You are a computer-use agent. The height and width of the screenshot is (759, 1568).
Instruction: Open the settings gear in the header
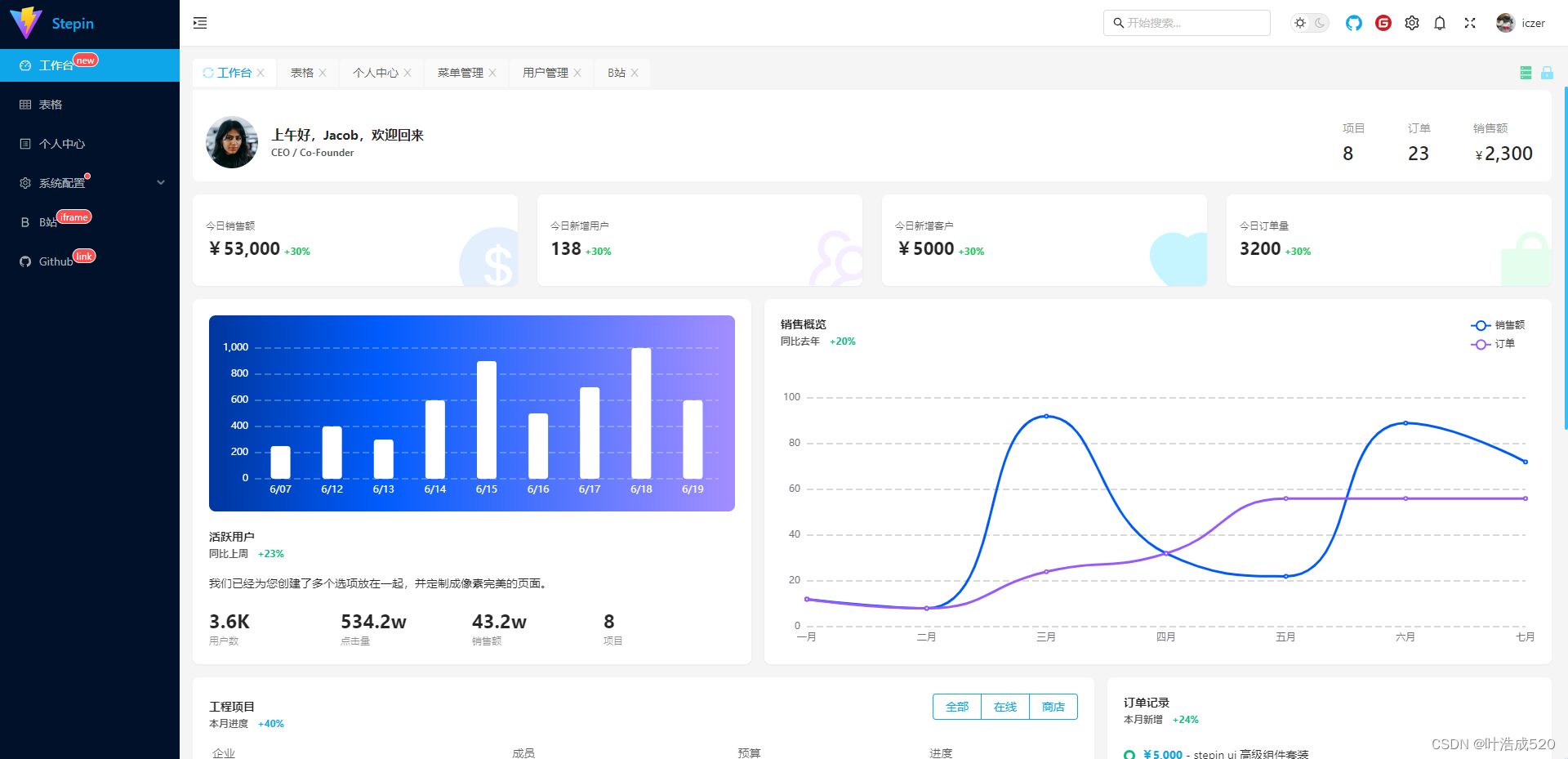(x=1412, y=23)
